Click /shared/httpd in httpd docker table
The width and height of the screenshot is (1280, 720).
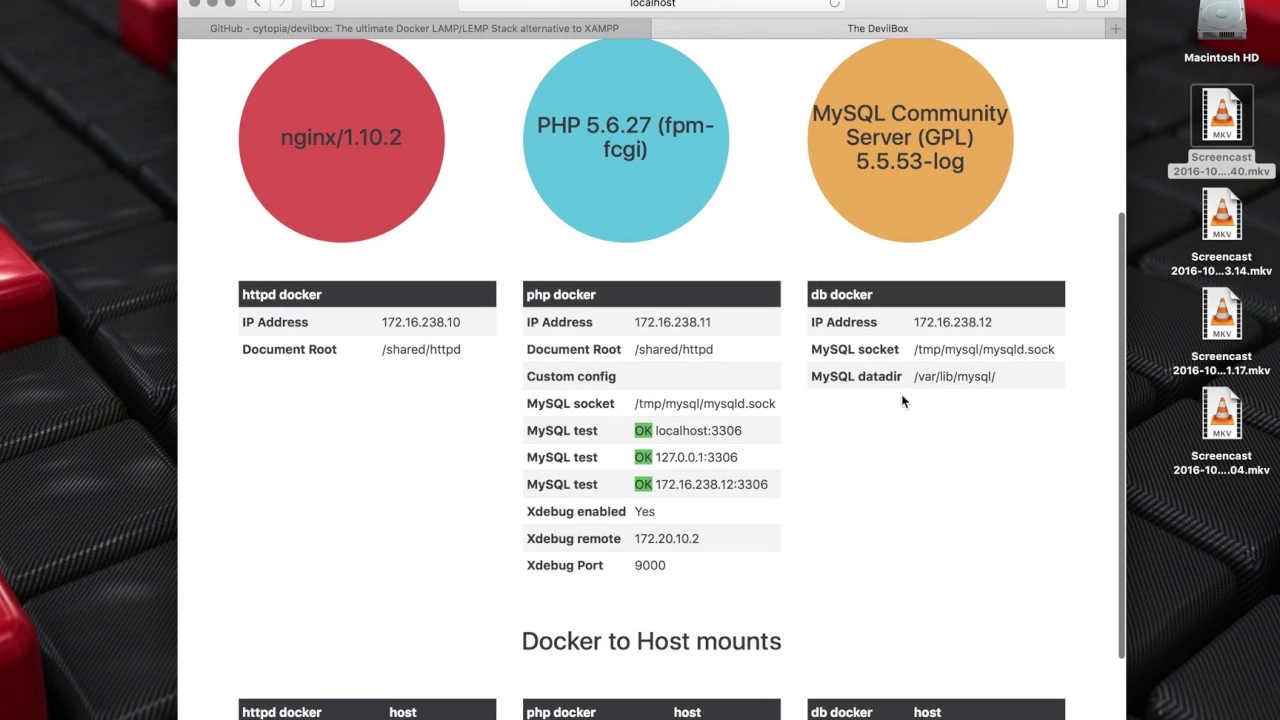pyautogui.click(x=421, y=349)
